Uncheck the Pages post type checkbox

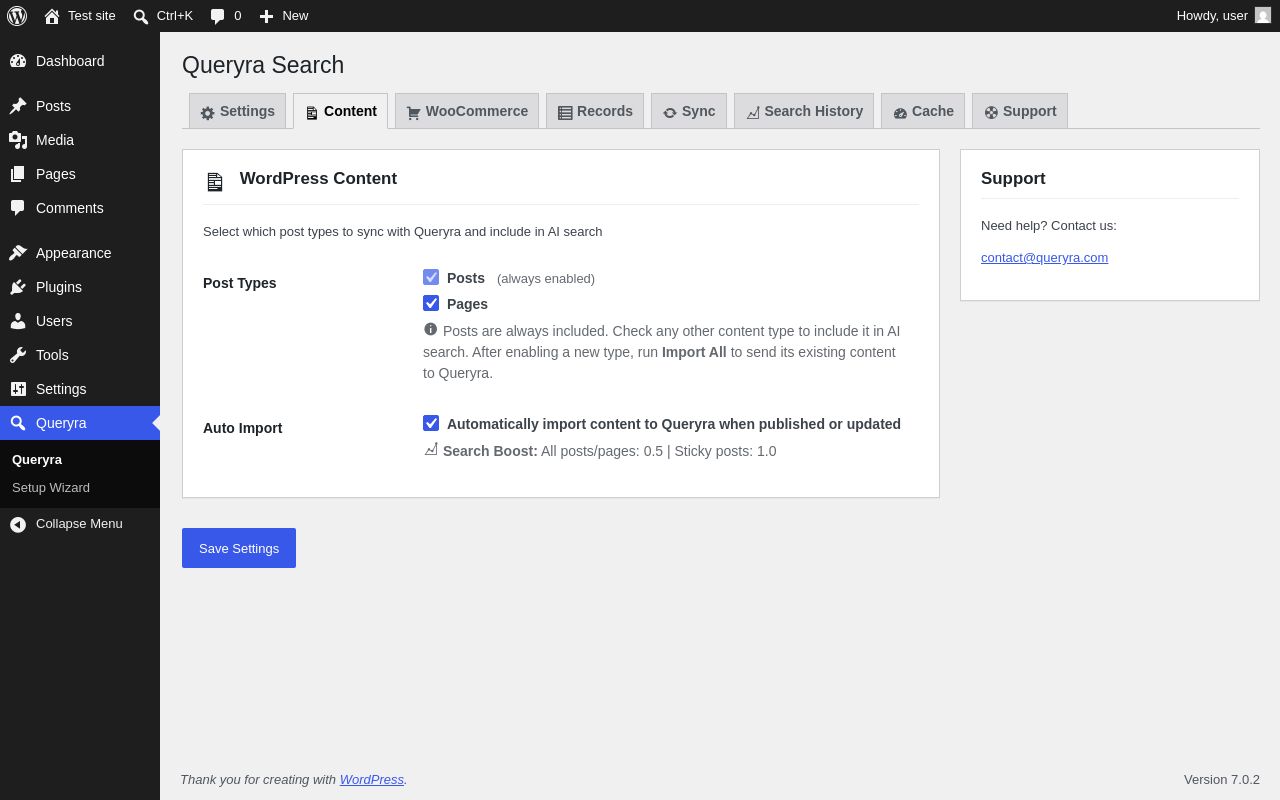point(431,303)
